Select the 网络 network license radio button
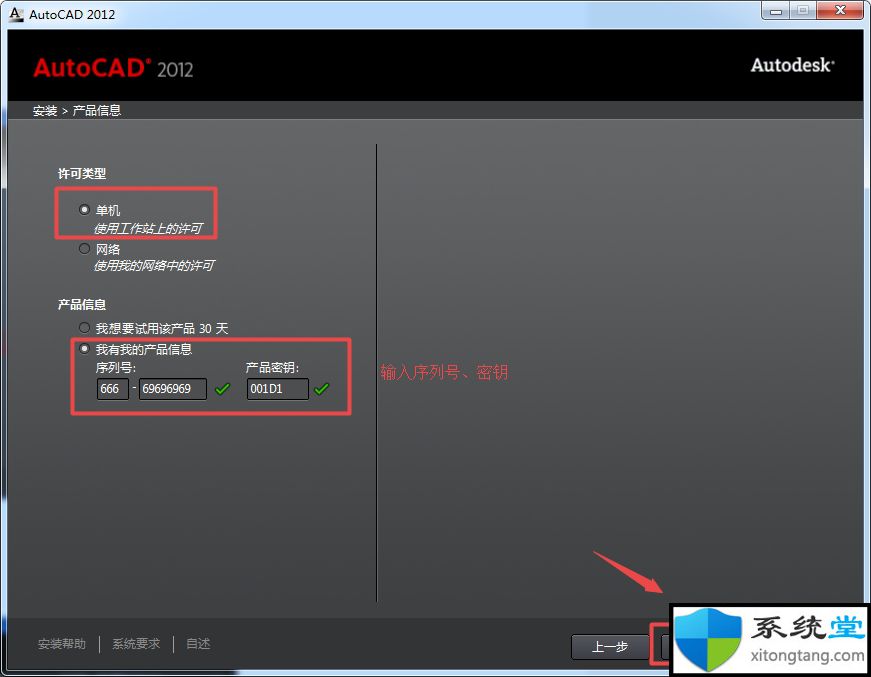871x677 pixels. pos(84,249)
